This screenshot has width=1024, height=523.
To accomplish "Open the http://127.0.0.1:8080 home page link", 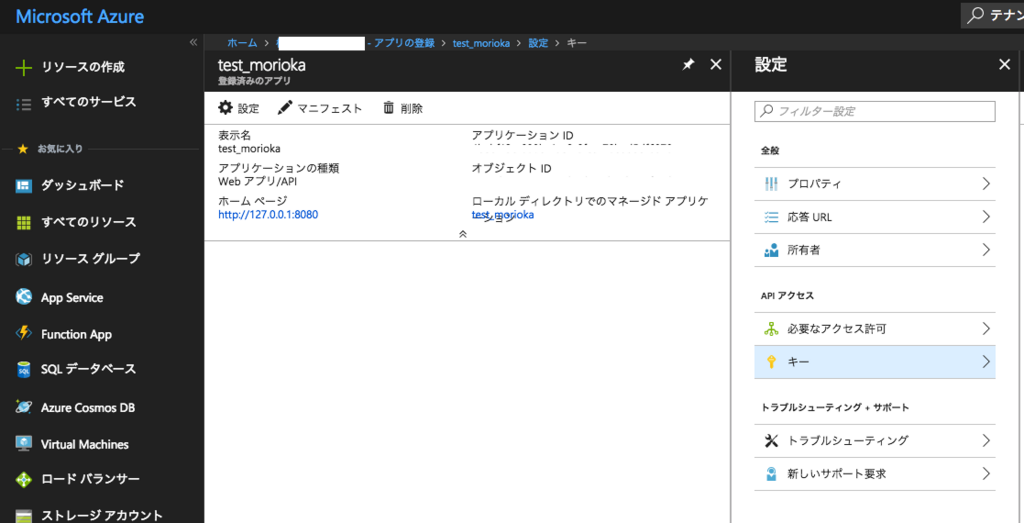I will point(268,215).
